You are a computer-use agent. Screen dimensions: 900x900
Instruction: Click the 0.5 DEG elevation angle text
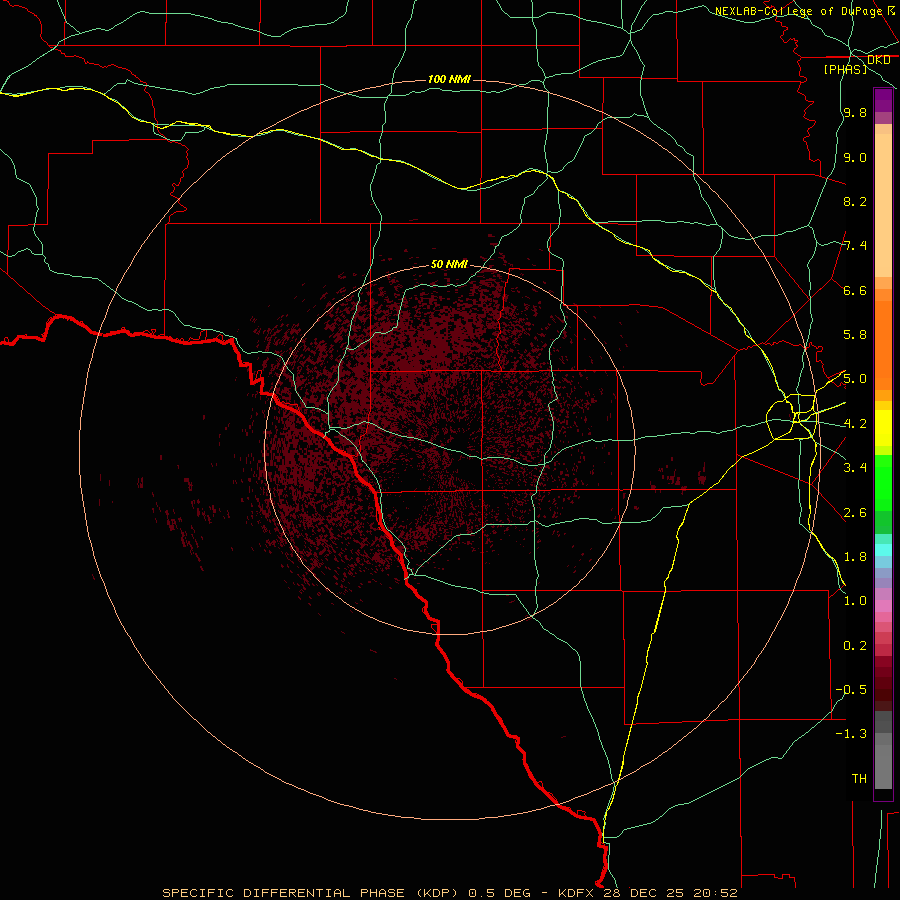coord(497,893)
